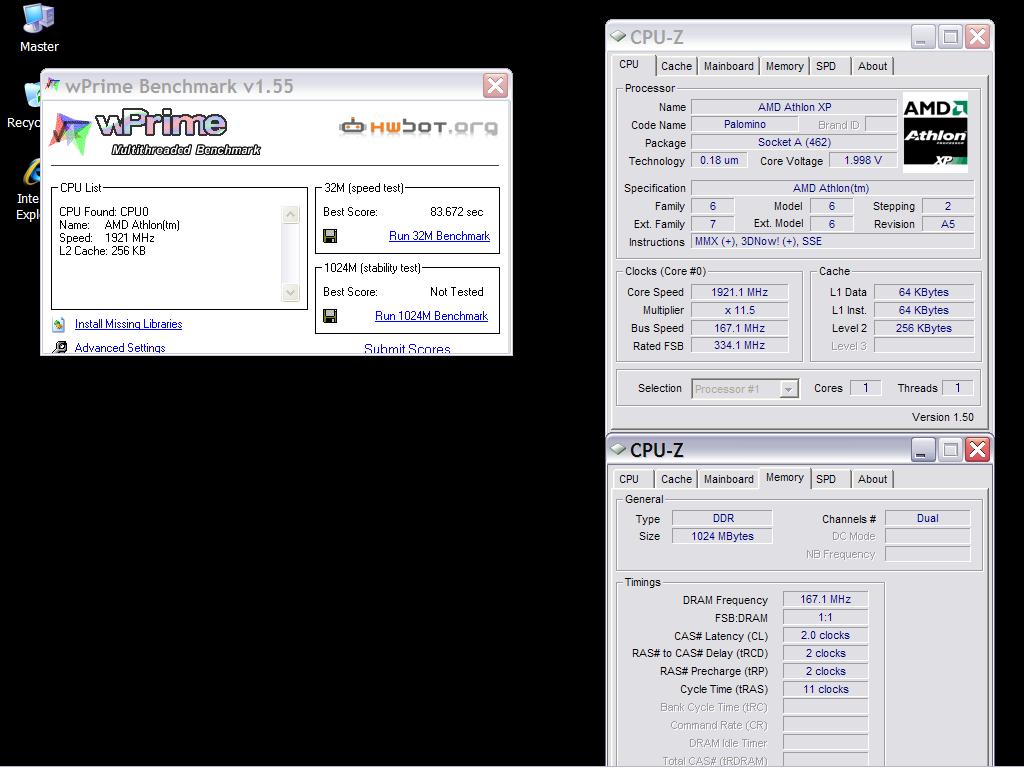Switch to Cache tab in bottom CPU-Z
This screenshot has width=1024, height=768.
coord(676,479)
